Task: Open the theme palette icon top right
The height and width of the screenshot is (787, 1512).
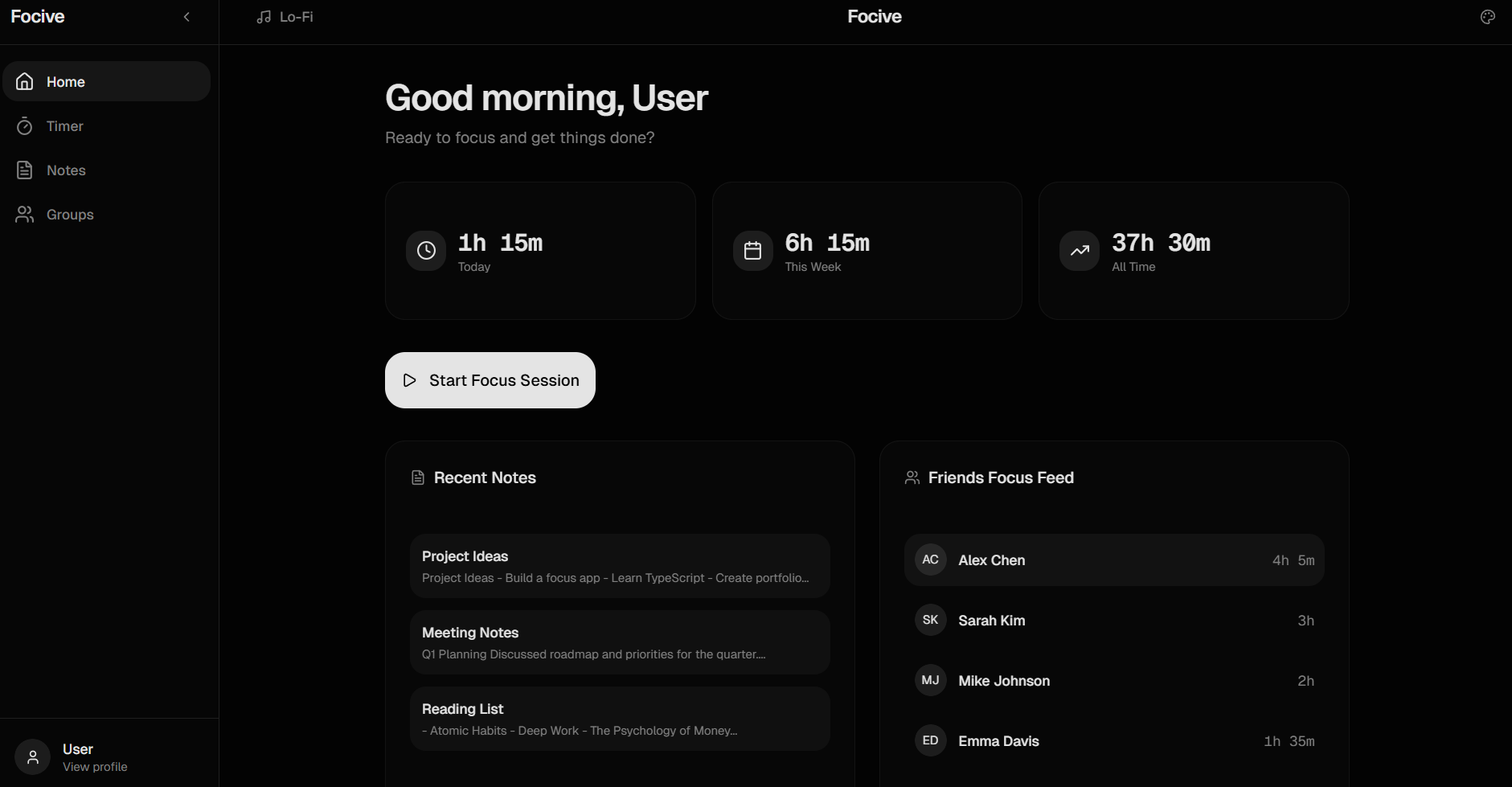Action: [x=1489, y=16]
